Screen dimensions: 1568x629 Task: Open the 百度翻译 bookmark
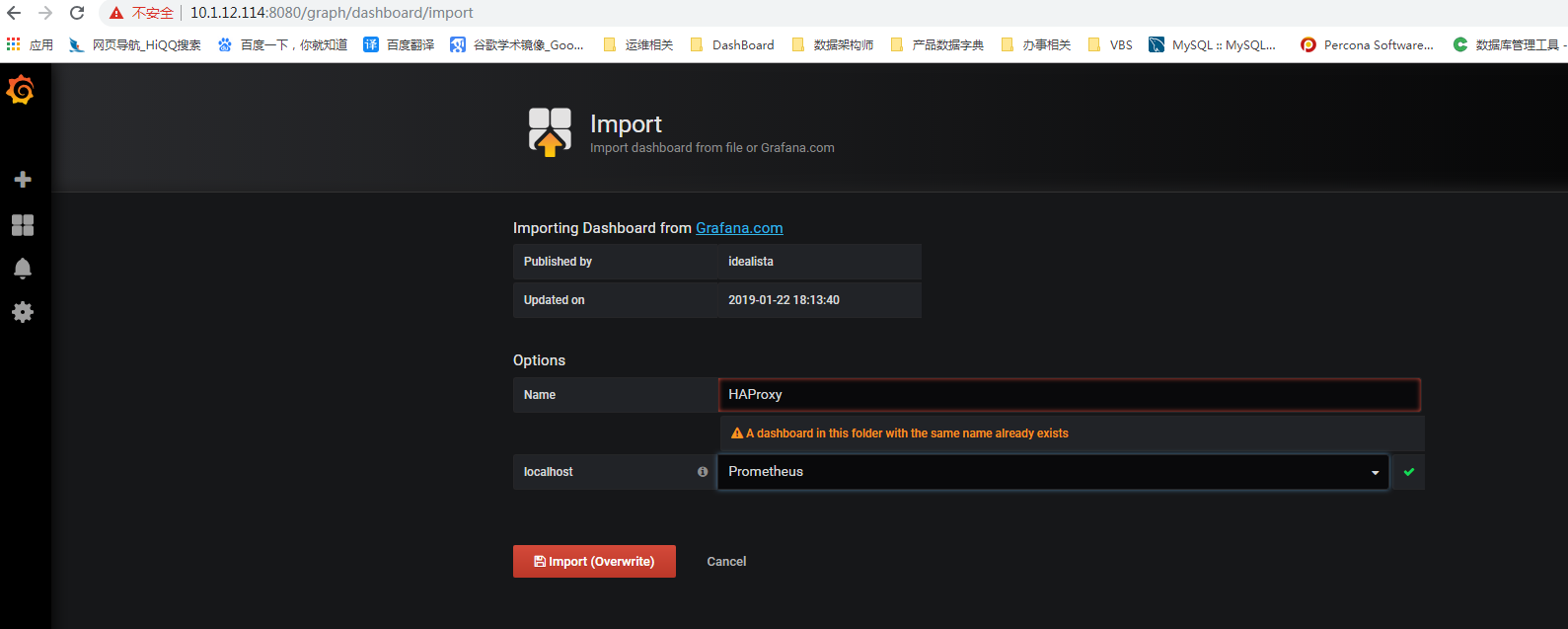(399, 44)
